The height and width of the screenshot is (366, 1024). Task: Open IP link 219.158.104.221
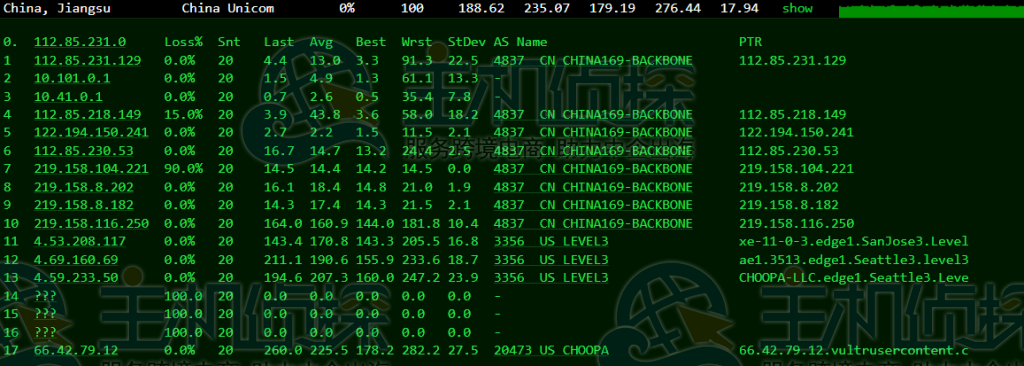point(91,169)
